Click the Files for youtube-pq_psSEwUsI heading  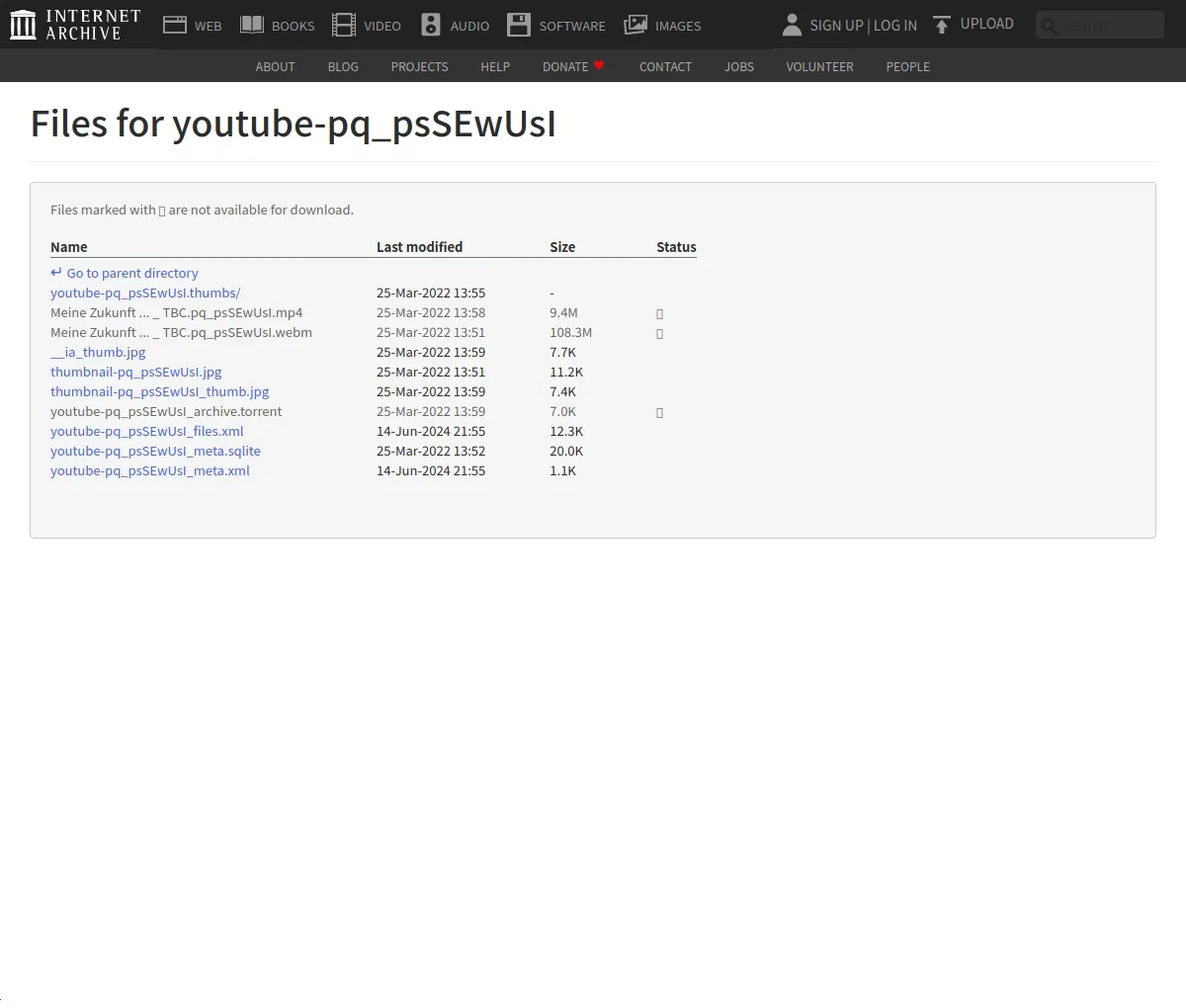click(x=294, y=125)
